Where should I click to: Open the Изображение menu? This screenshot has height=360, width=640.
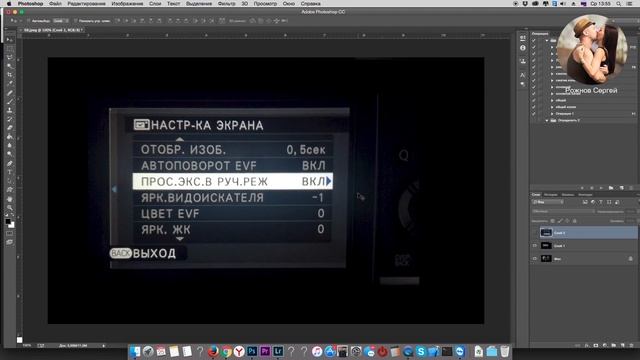point(127,3)
